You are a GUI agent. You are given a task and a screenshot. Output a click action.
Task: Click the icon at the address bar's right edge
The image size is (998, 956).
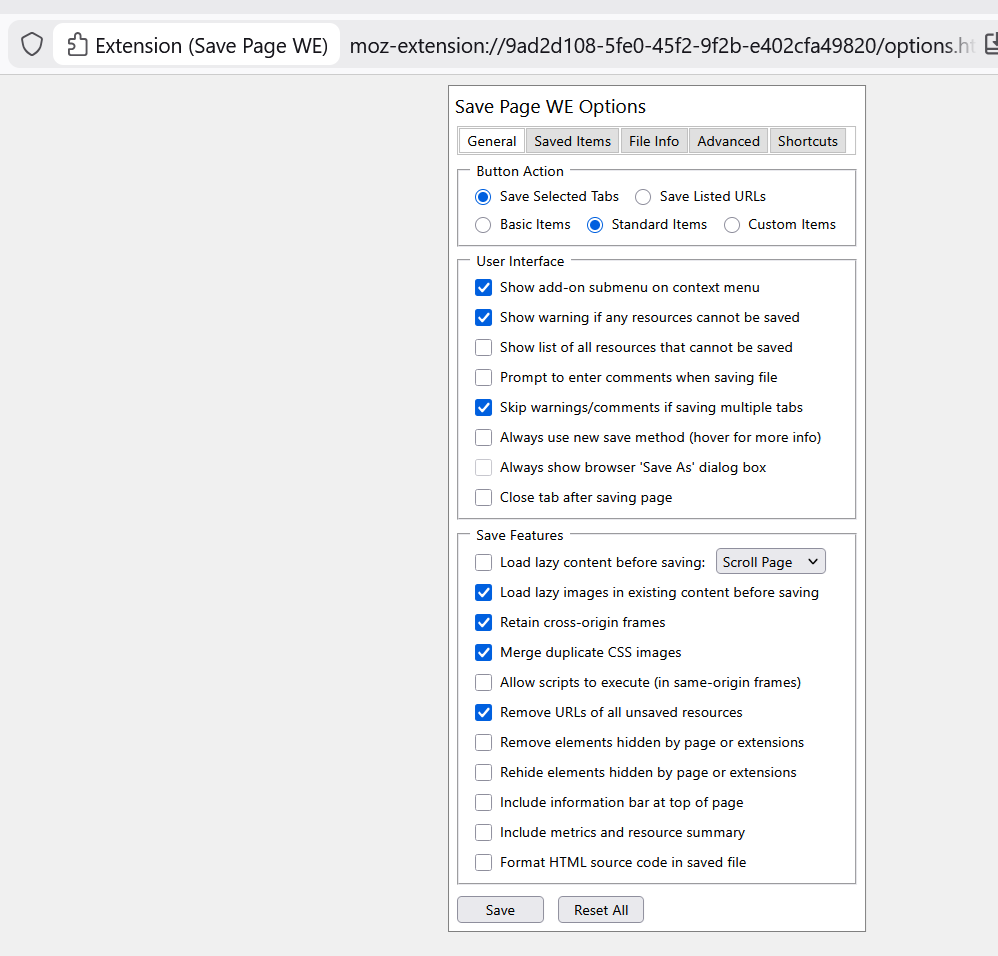pyautogui.click(x=991, y=45)
